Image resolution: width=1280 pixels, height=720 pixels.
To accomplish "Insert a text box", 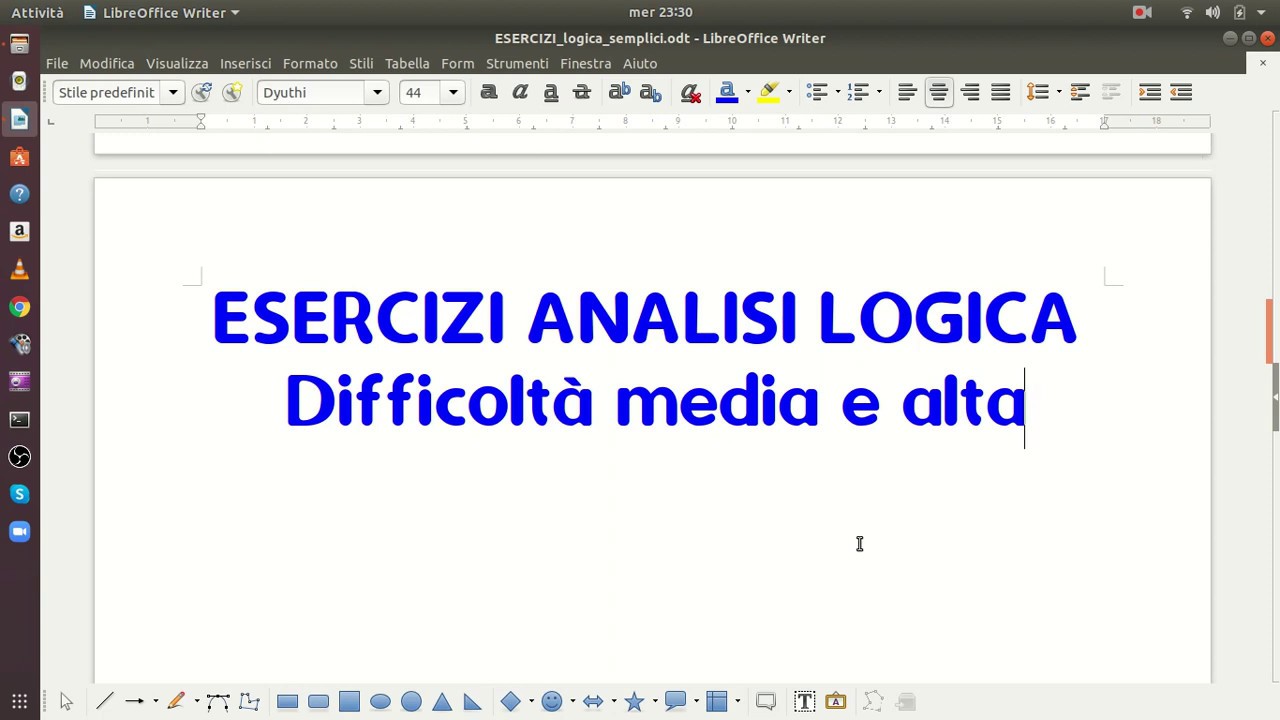I will click(804, 701).
